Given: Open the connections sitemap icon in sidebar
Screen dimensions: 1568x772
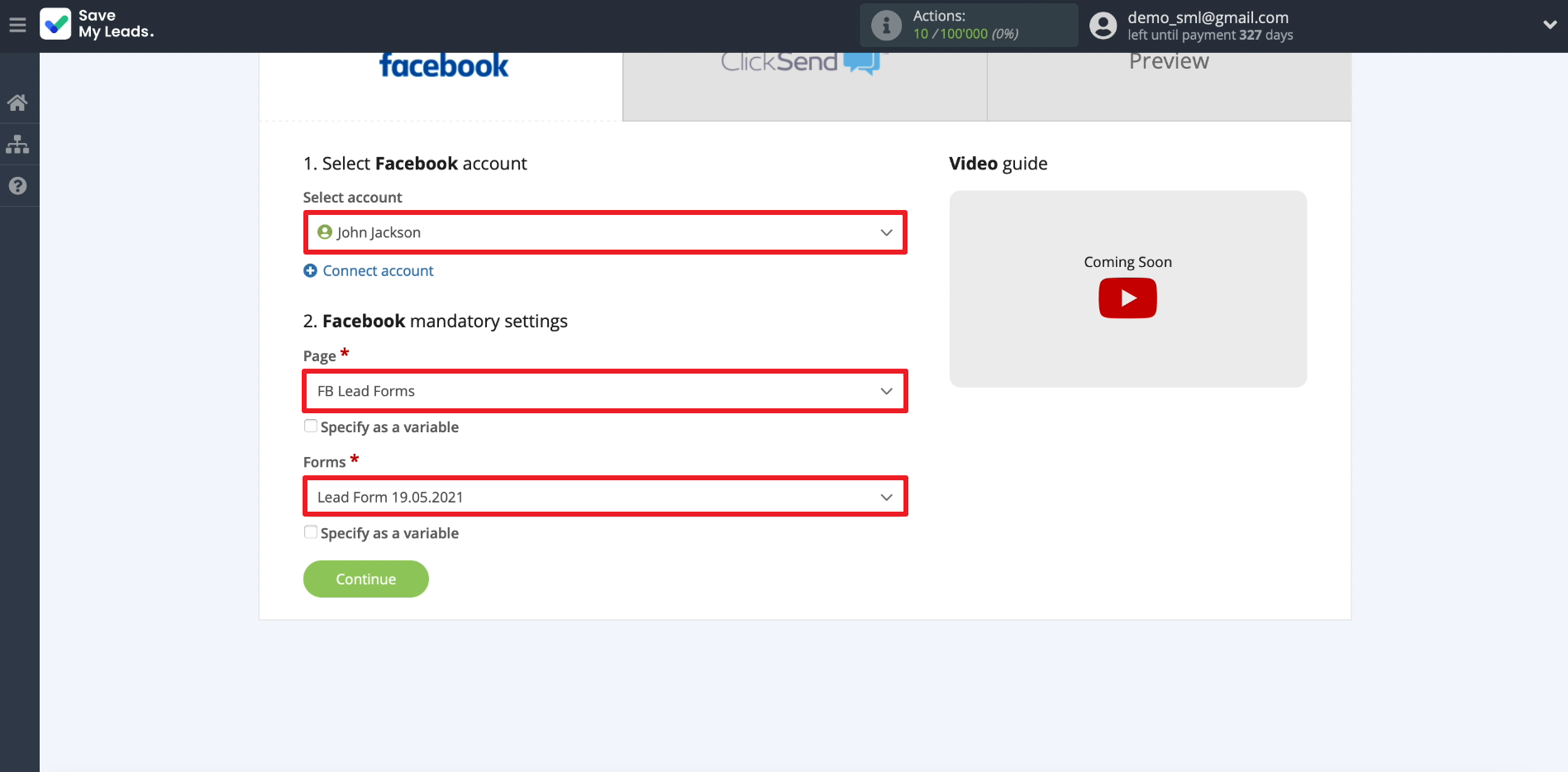Looking at the screenshot, I should (x=17, y=145).
